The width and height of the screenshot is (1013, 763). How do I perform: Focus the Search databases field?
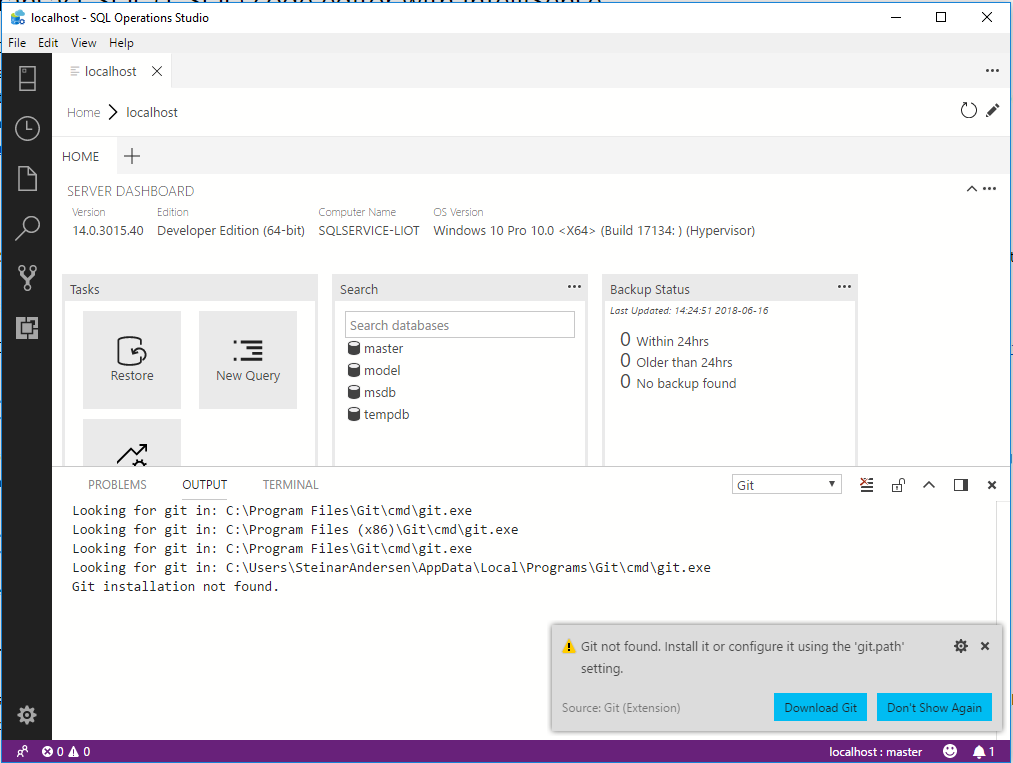[x=460, y=325]
